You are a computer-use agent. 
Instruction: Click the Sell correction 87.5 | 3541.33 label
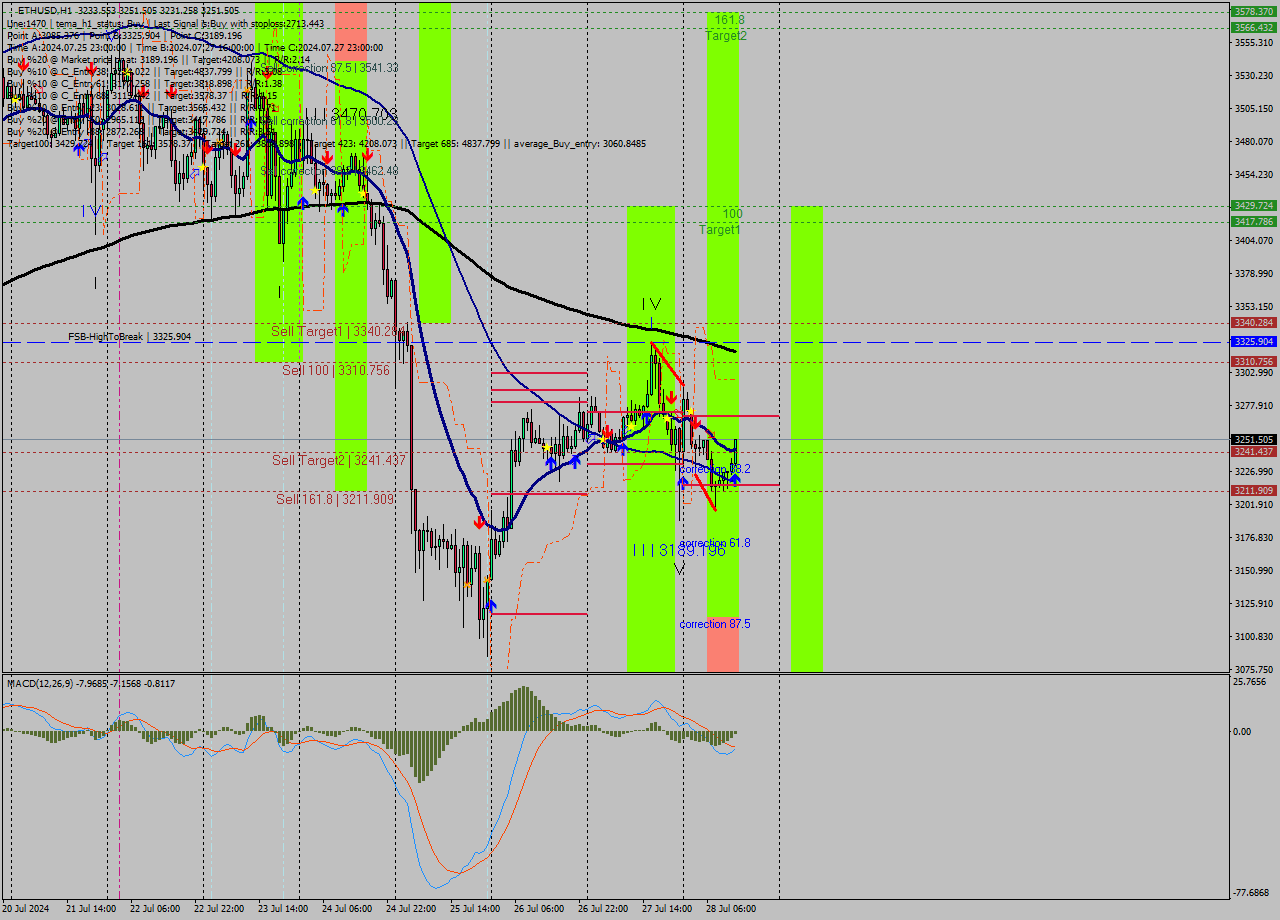[x=330, y=68]
